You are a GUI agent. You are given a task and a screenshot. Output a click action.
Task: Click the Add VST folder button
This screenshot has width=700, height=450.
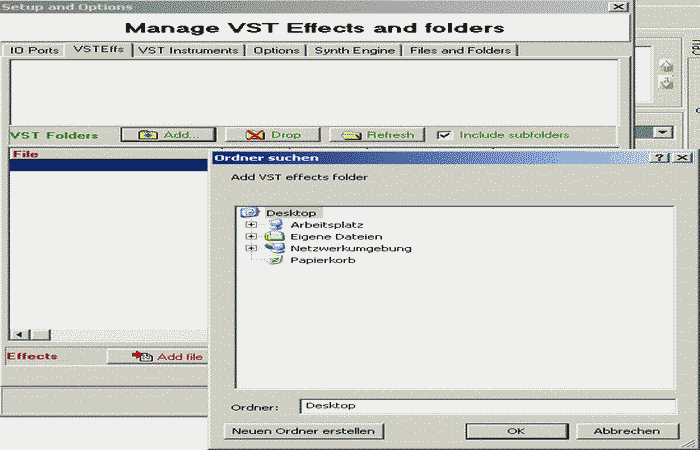coord(167,135)
